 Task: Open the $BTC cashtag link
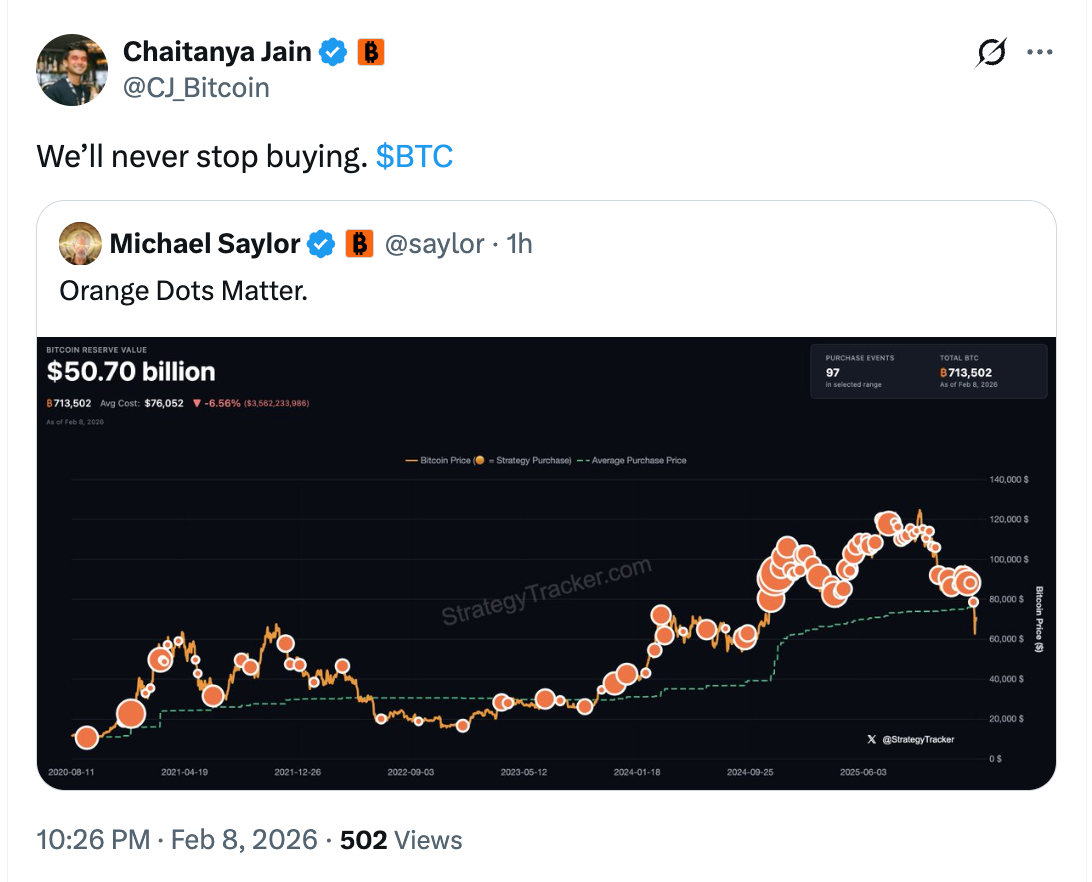(x=414, y=157)
